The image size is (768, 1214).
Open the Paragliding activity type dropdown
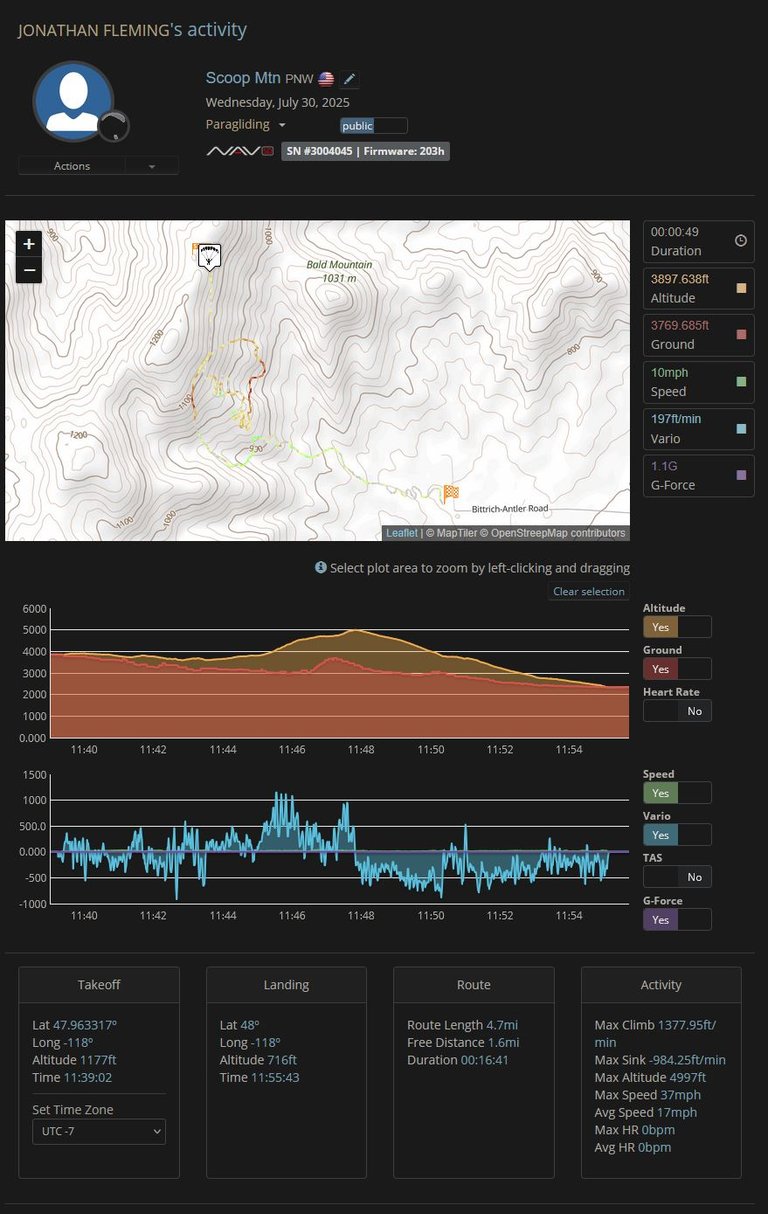click(246, 125)
